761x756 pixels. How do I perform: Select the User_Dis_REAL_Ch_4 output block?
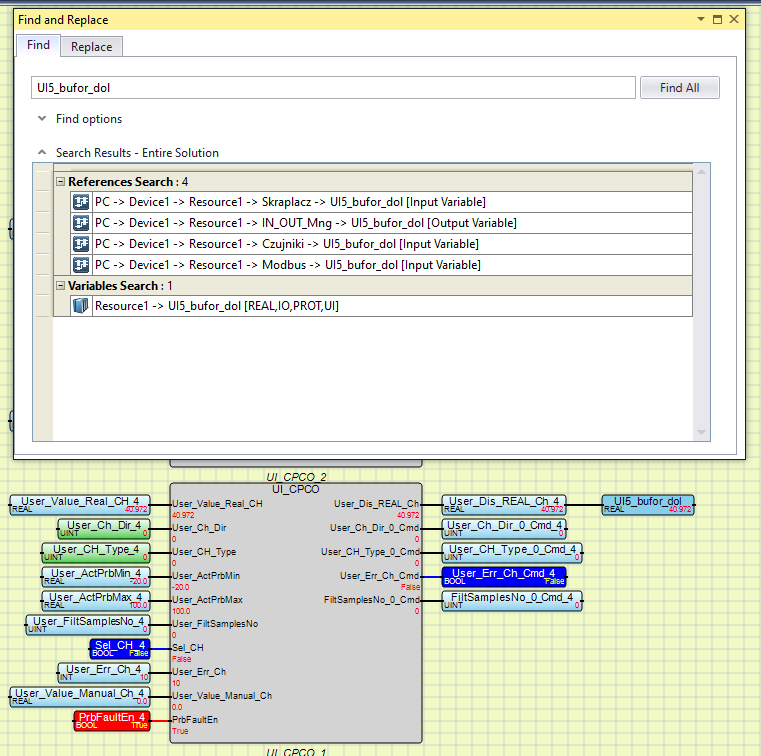point(504,505)
